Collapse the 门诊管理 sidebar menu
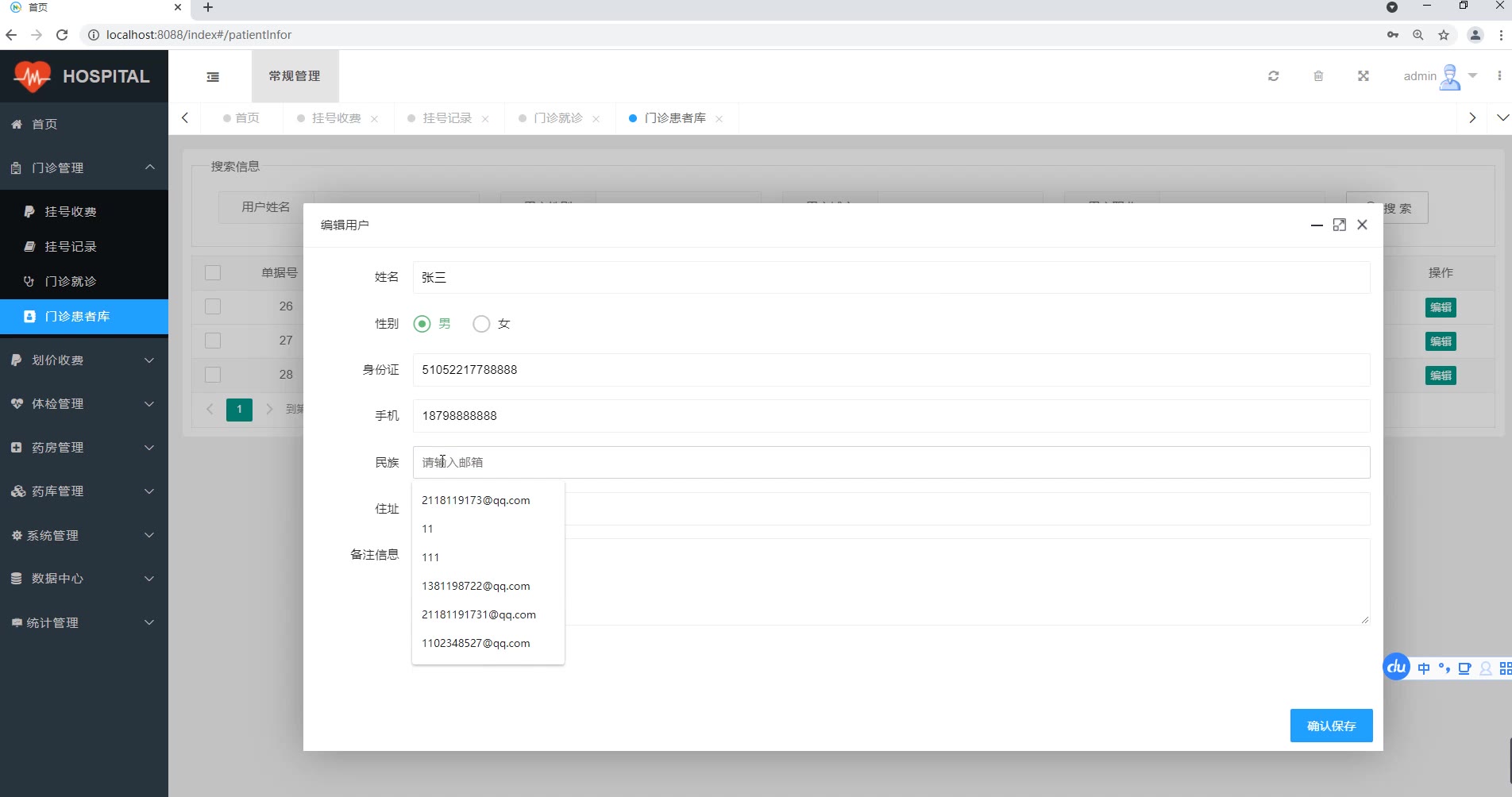The height and width of the screenshot is (797, 1512). 84,168
